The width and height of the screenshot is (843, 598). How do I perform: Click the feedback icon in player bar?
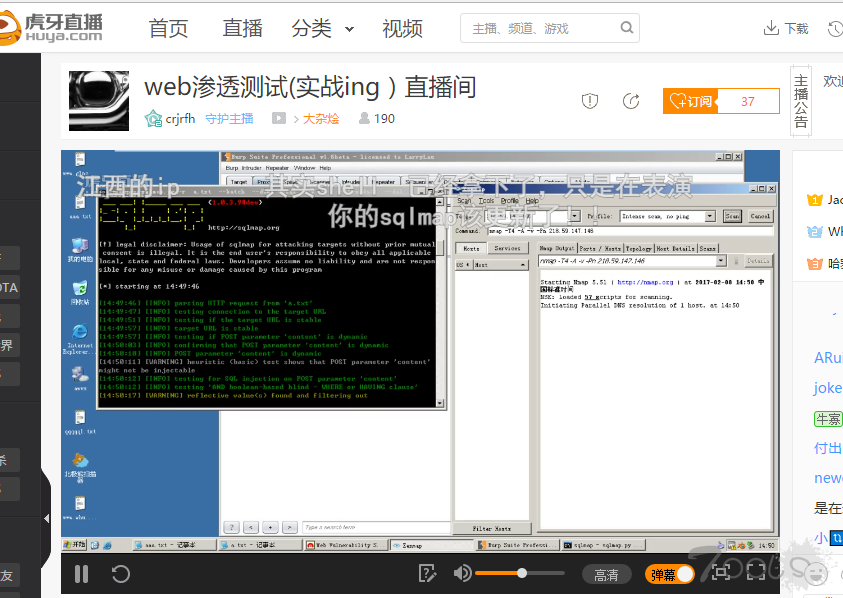(x=427, y=573)
